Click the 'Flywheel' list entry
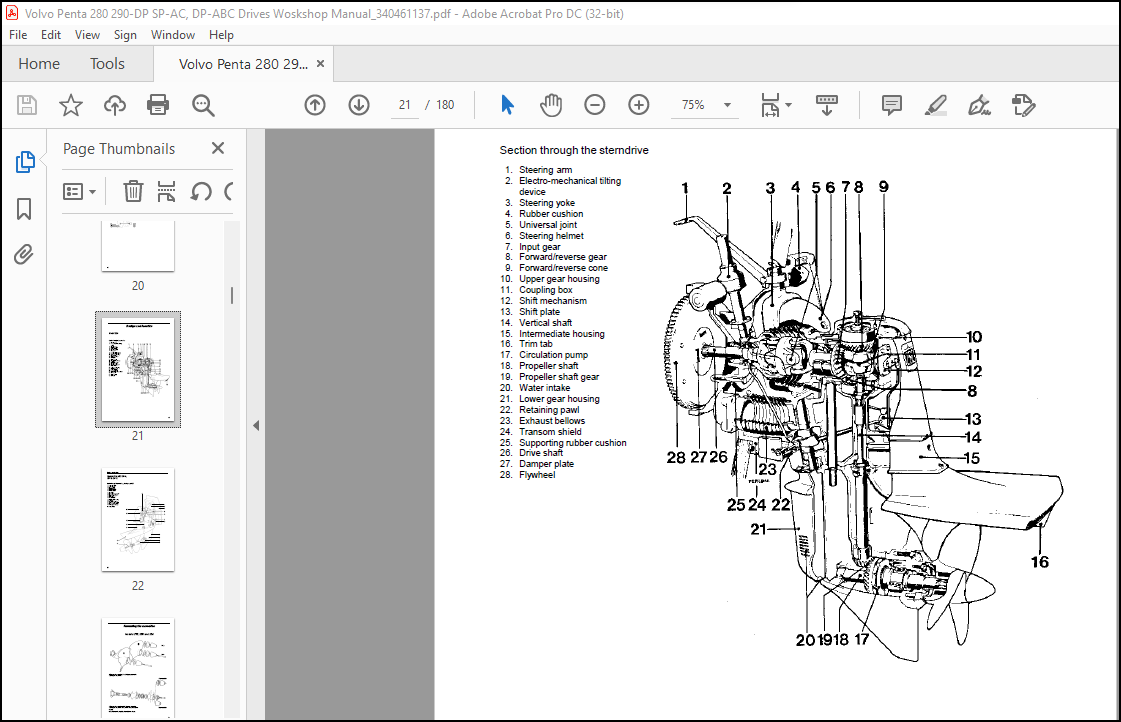Screen dimensions: 1121x722 click(537, 475)
